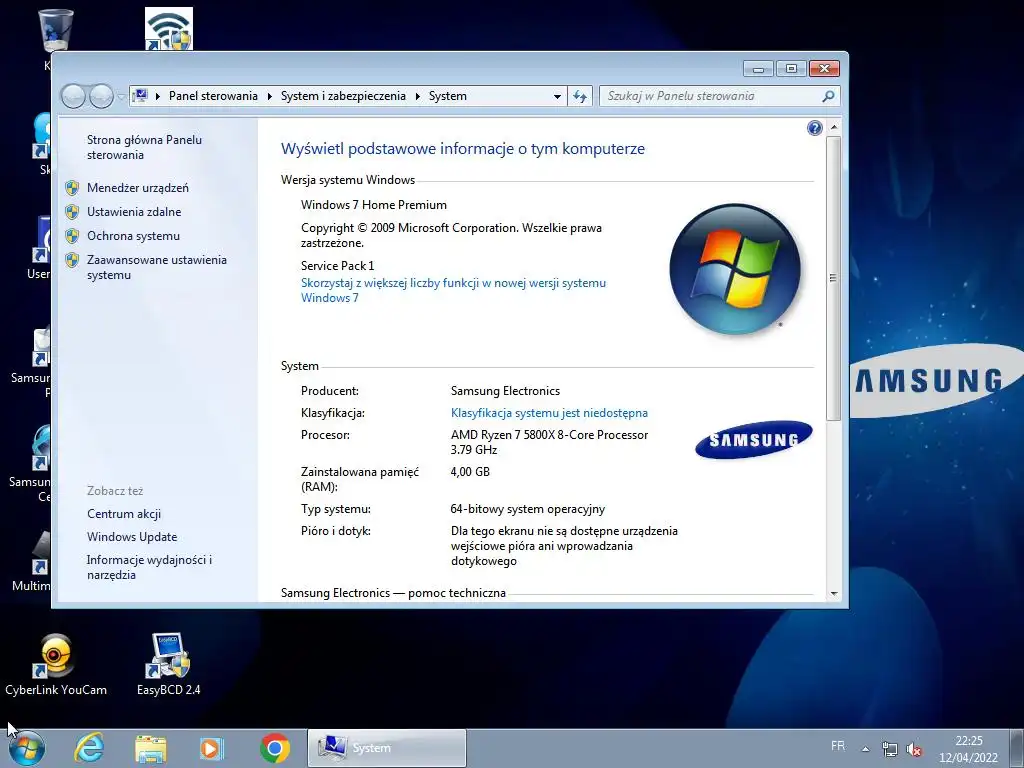Open Google Chrome from taskbar
This screenshot has height=768, width=1024.
pyautogui.click(x=274, y=748)
